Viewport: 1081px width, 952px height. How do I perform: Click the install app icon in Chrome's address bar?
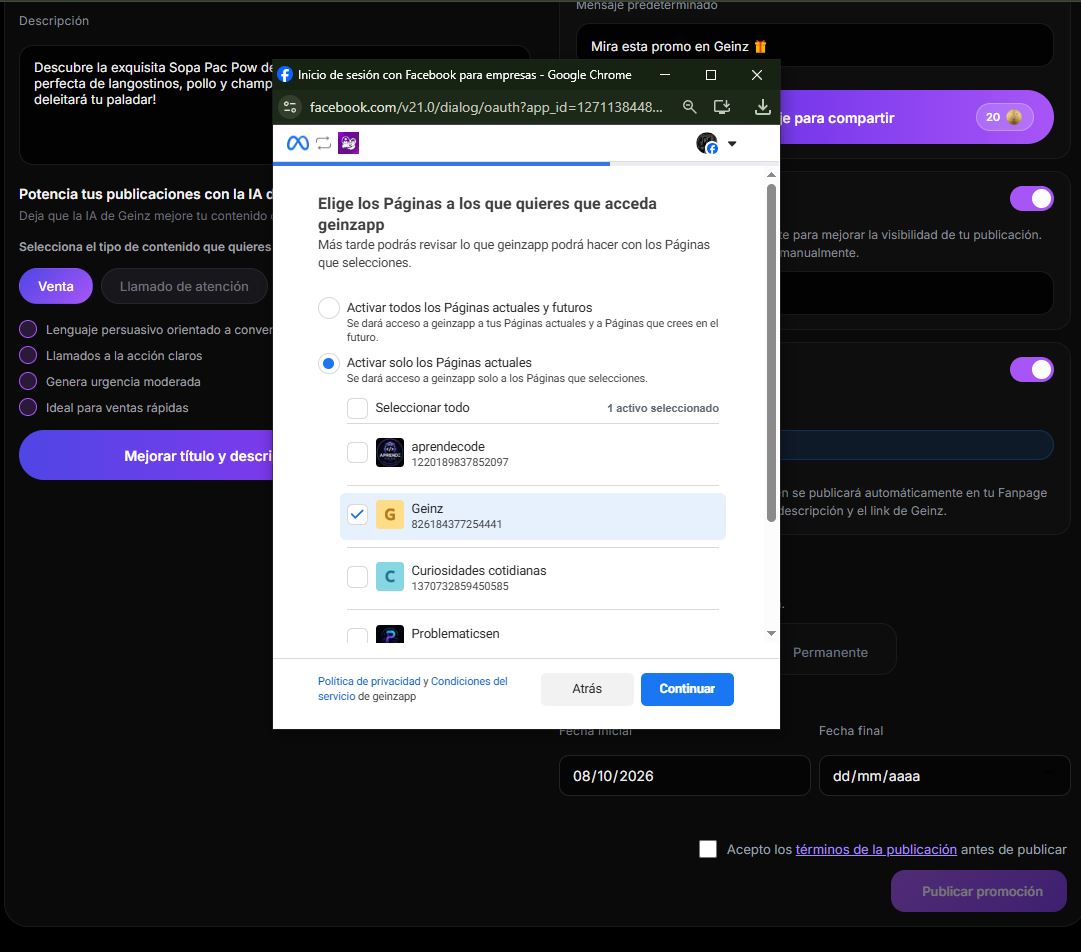(722, 107)
